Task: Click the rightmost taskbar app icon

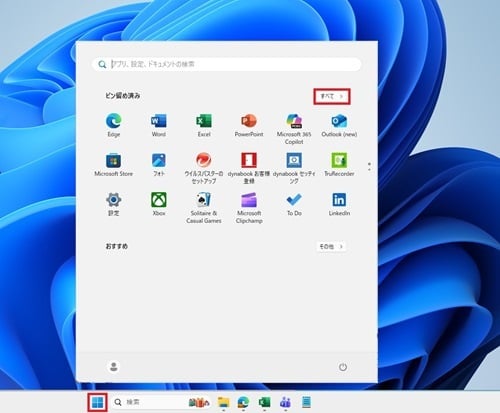Action: [306, 402]
